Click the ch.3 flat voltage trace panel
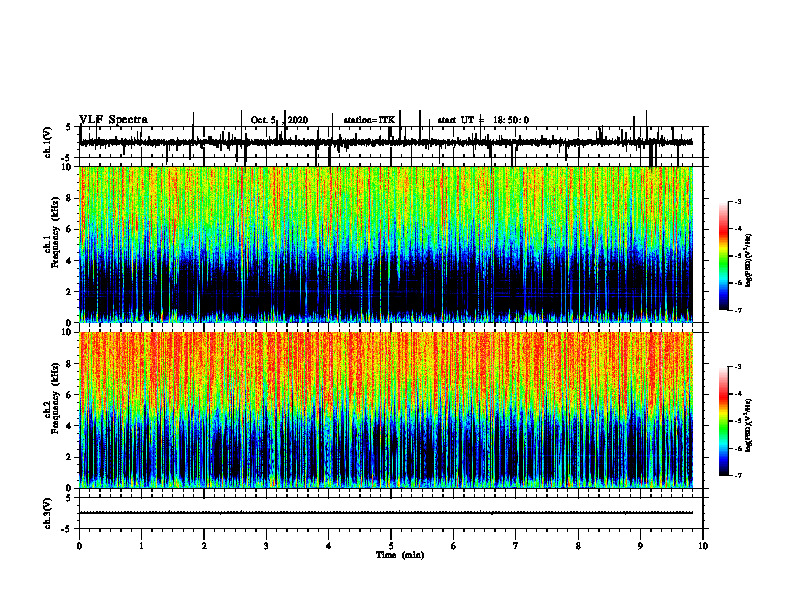 tap(391, 513)
